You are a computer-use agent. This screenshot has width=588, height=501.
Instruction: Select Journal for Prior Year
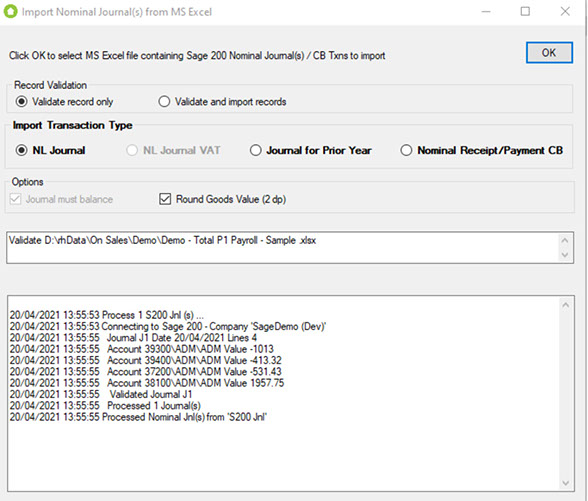[256, 150]
